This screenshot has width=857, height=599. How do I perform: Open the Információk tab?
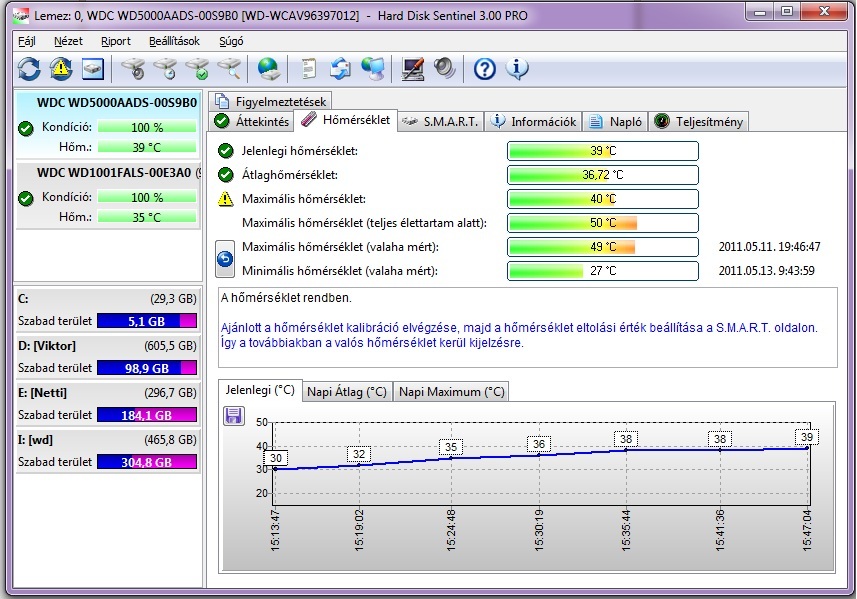[x=533, y=121]
